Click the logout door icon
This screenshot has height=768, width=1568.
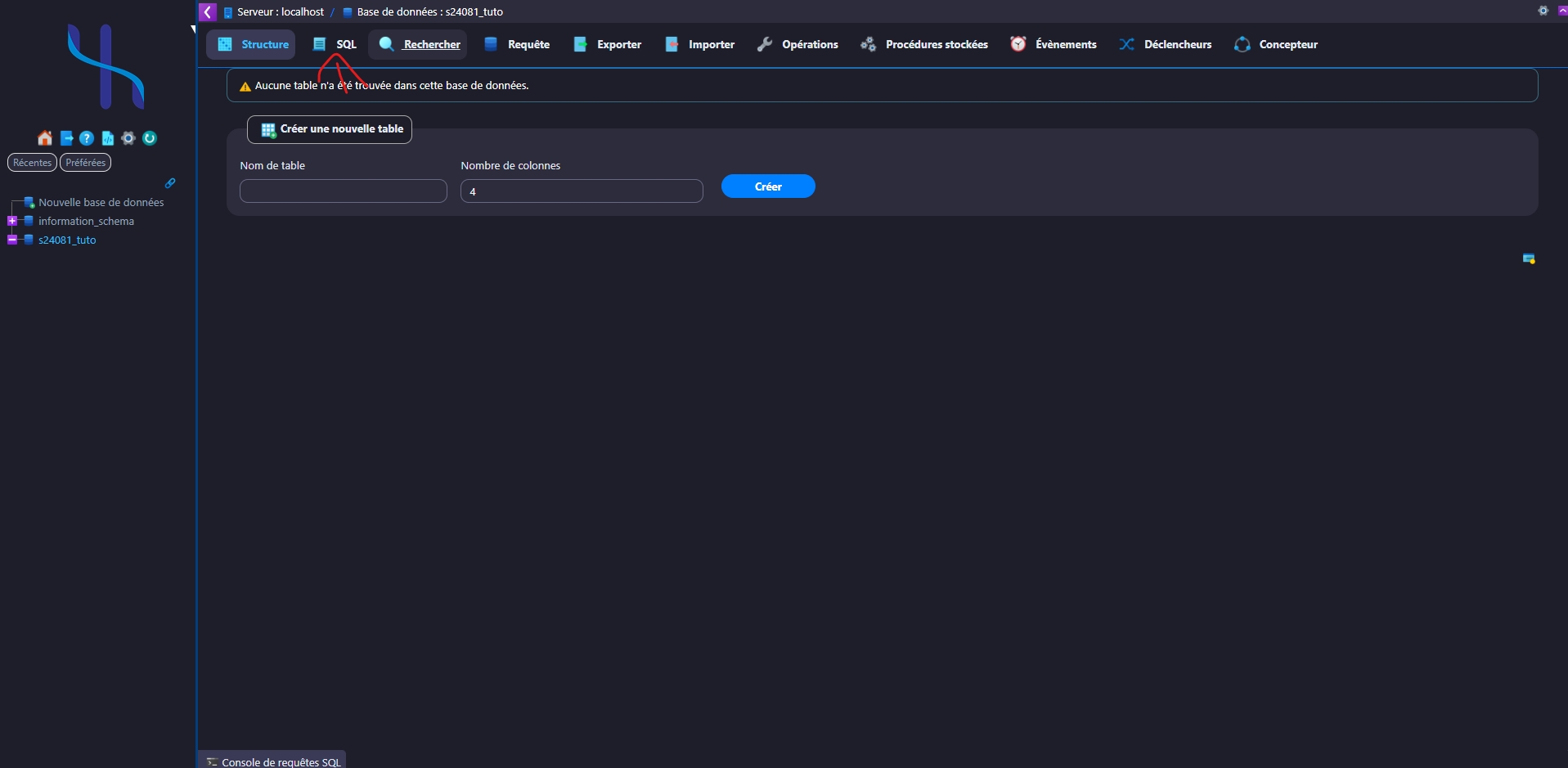pyautogui.click(x=67, y=138)
